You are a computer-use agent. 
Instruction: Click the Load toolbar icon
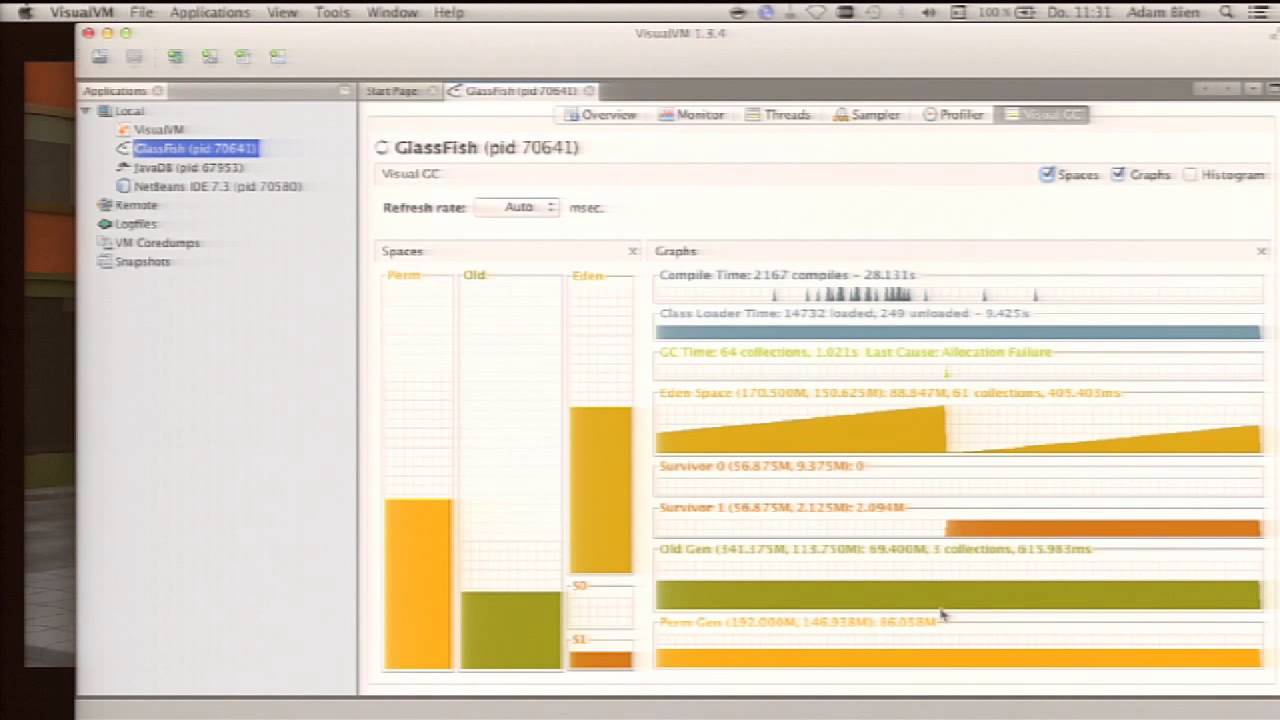(100, 58)
